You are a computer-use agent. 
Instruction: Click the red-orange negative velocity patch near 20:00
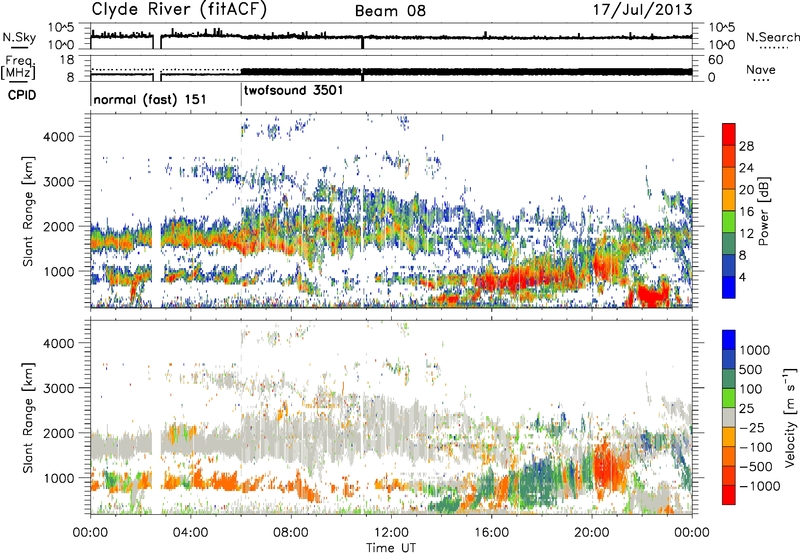[x=611, y=466]
